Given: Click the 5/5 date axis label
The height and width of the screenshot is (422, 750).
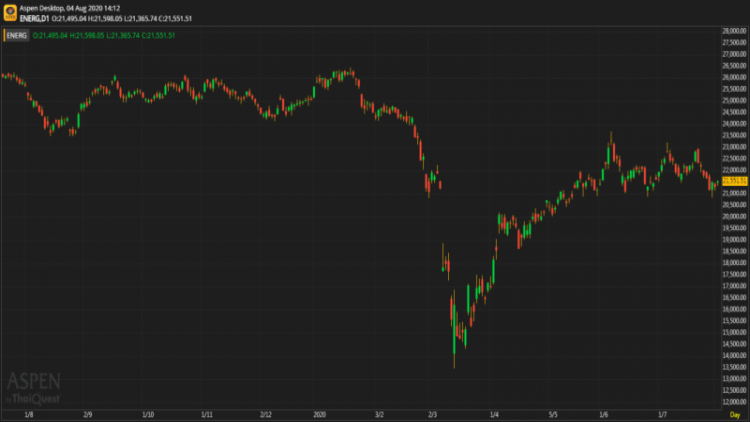Looking at the screenshot, I should 553,415.
